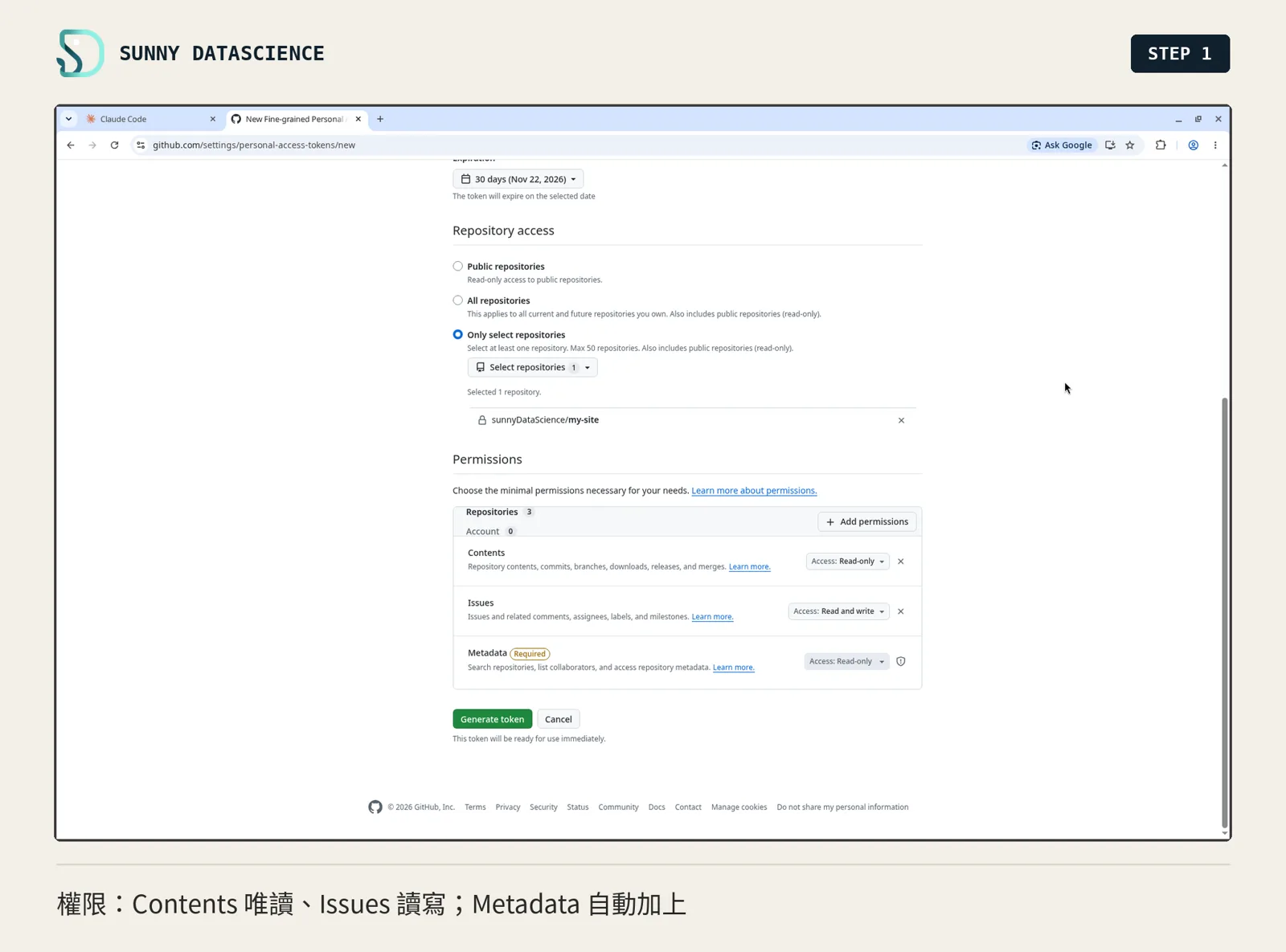This screenshot has height=952, width=1286.
Task: View site information icon in address bar
Action: click(141, 145)
